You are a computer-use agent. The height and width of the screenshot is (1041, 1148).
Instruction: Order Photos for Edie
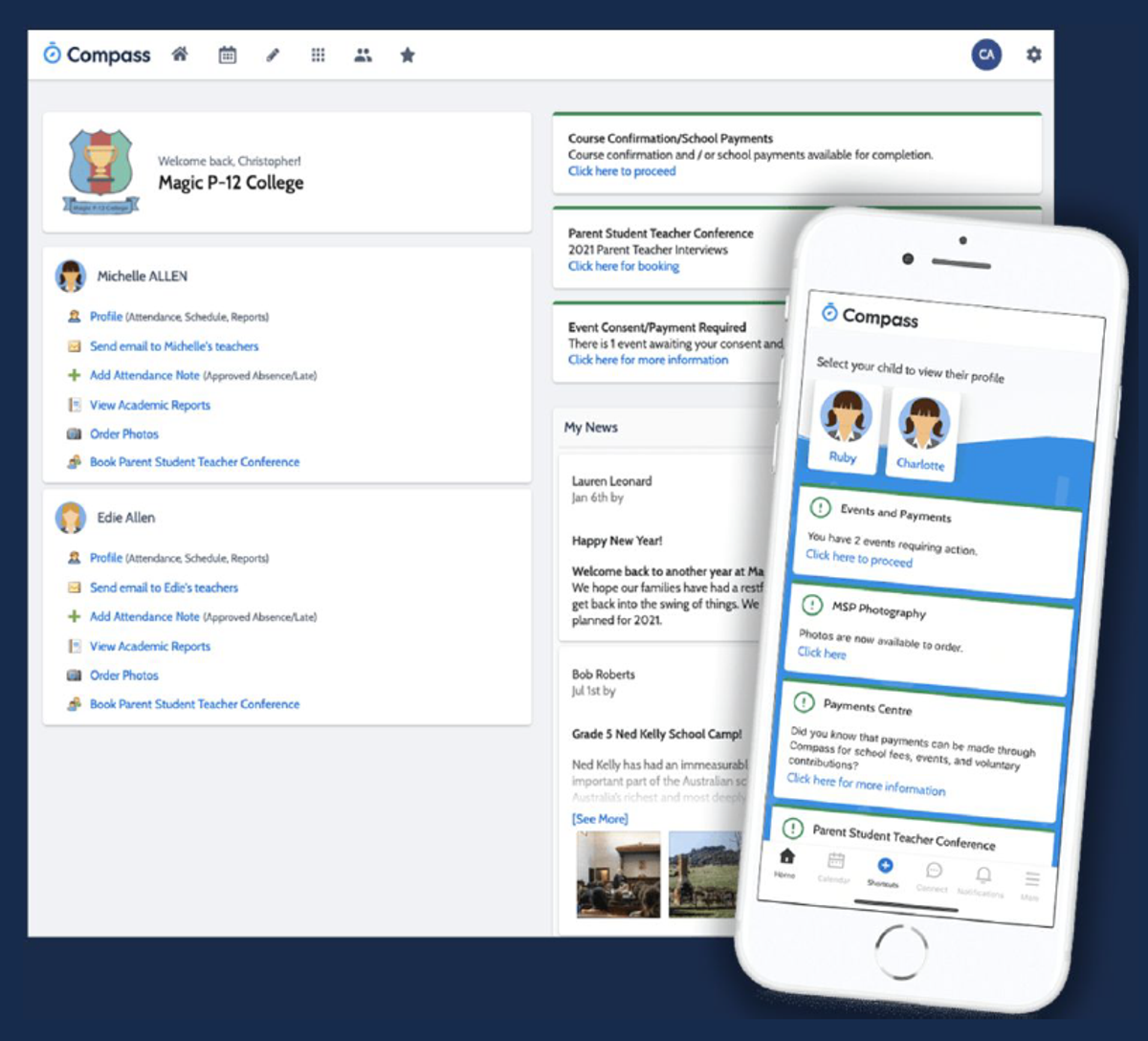point(124,676)
